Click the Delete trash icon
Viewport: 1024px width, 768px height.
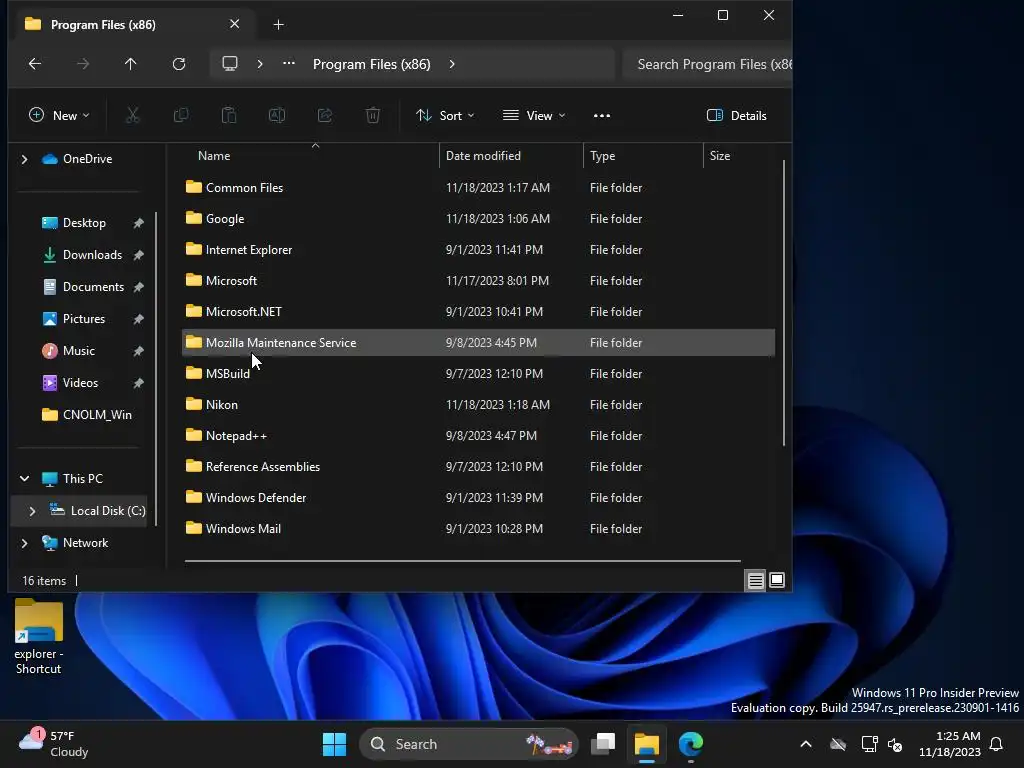pyautogui.click(x=372, y=116)
